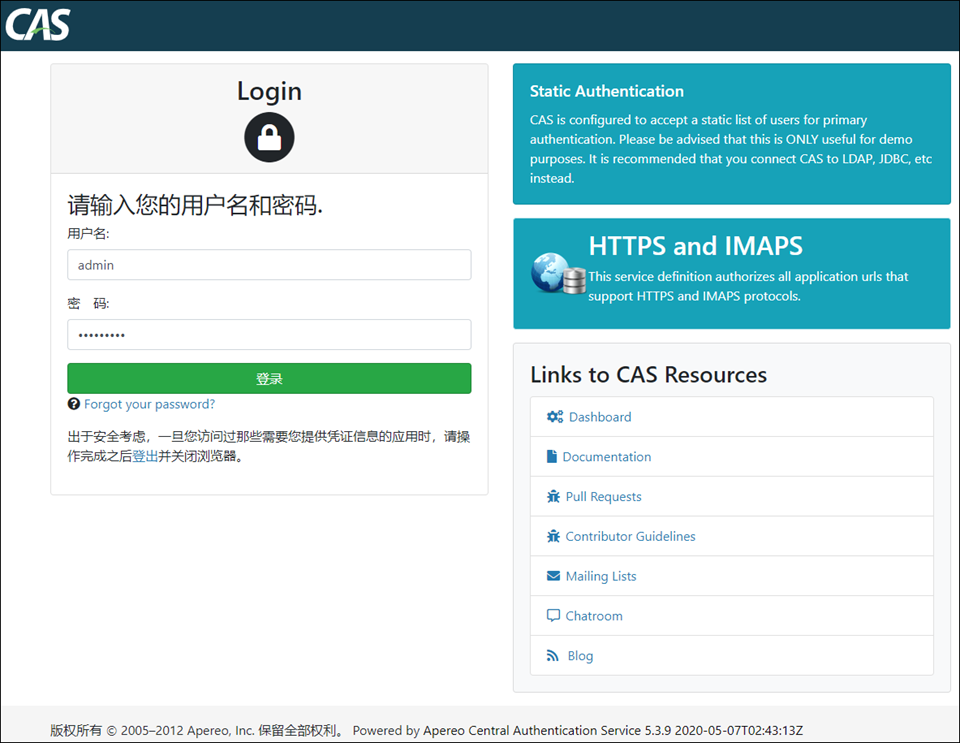Viewport: 960px width, 743px height.
Task: Open the Blog link
Action: click(580, 656)
